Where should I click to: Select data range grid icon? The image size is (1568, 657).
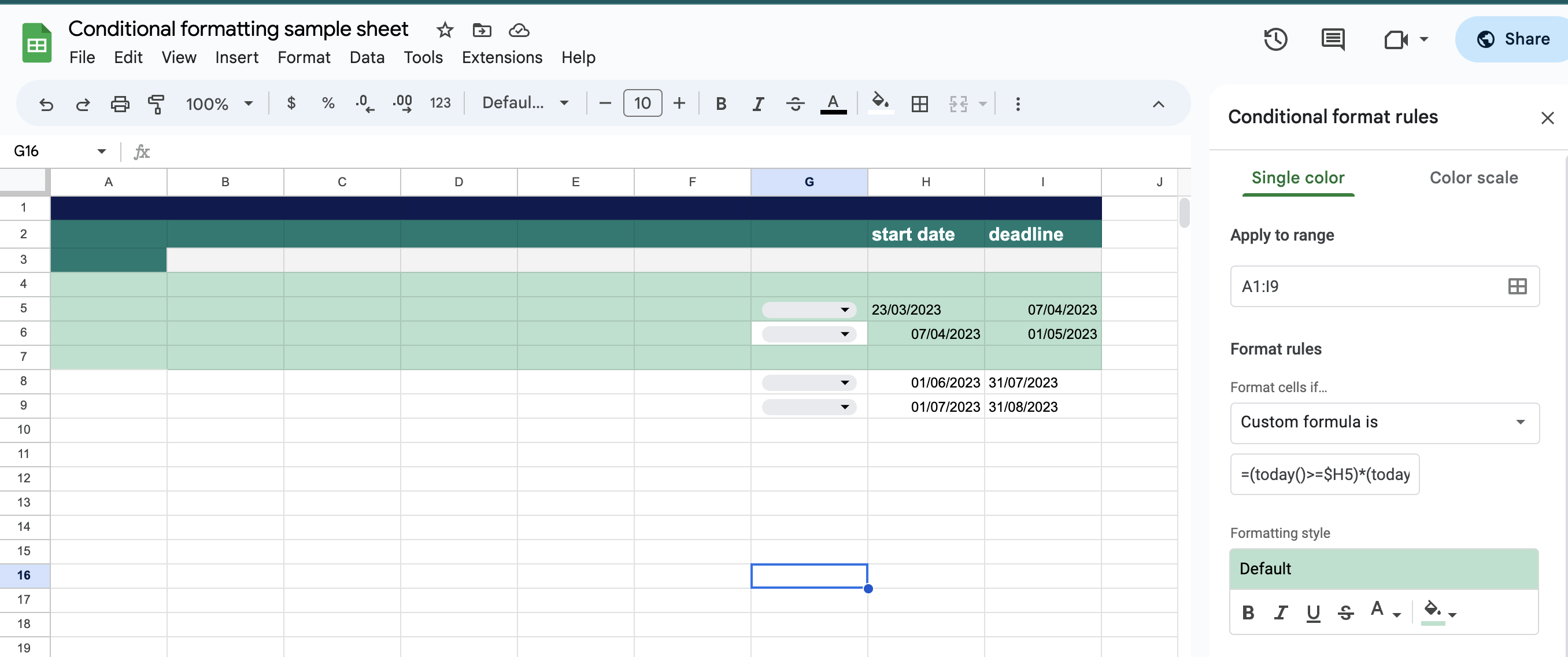1517,286
